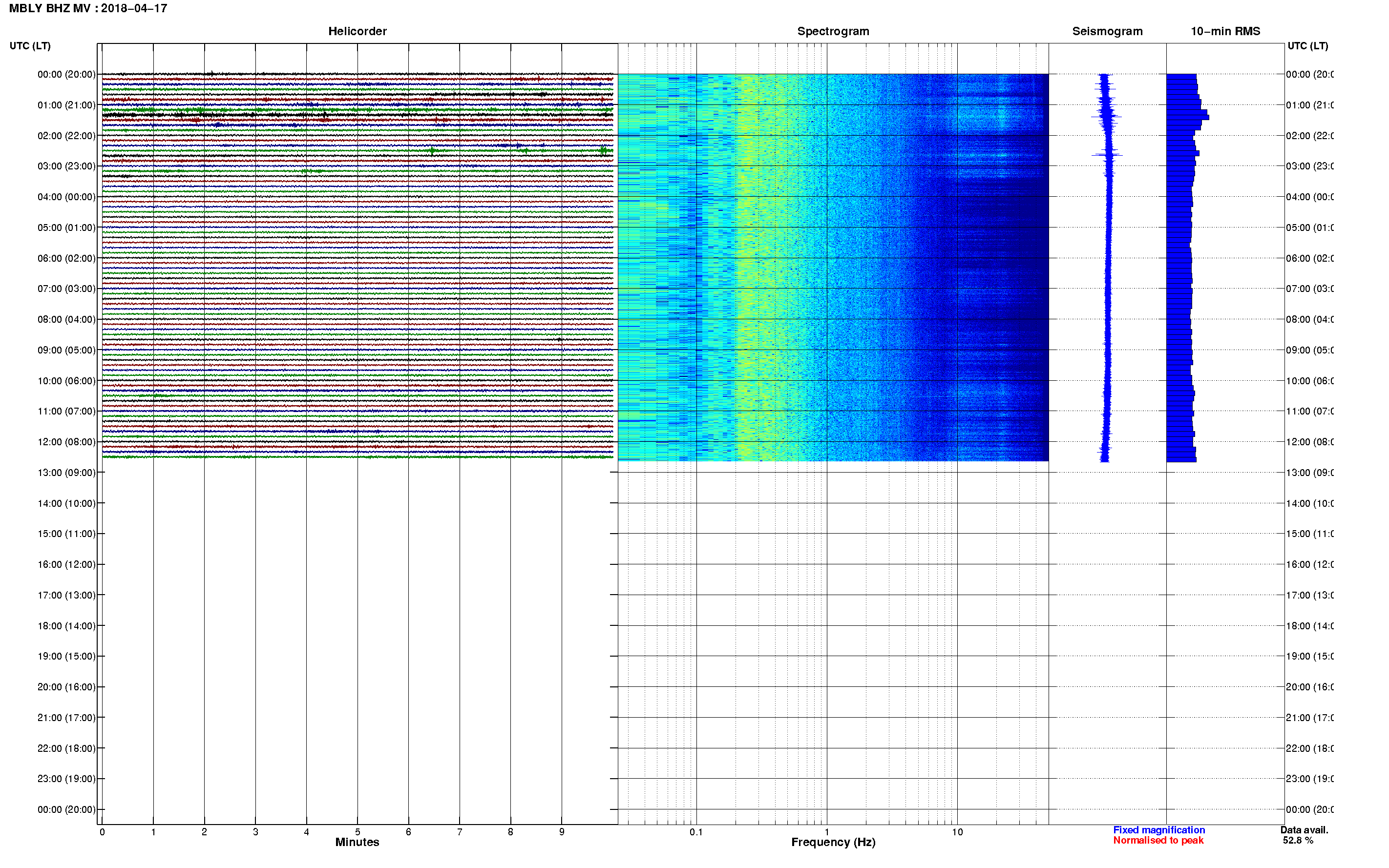Click the '21:00 (17:00)' left-axis time label
The height and width of the screenshot is (868, 1389).
coord(66,718)
